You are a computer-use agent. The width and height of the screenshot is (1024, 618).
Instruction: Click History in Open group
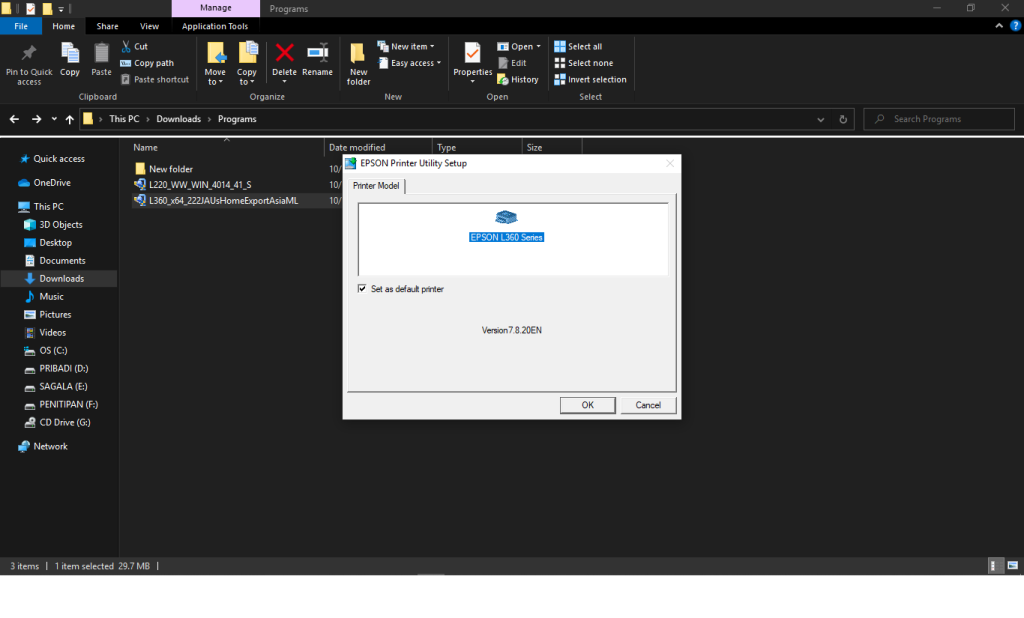(x=518, y=79)
